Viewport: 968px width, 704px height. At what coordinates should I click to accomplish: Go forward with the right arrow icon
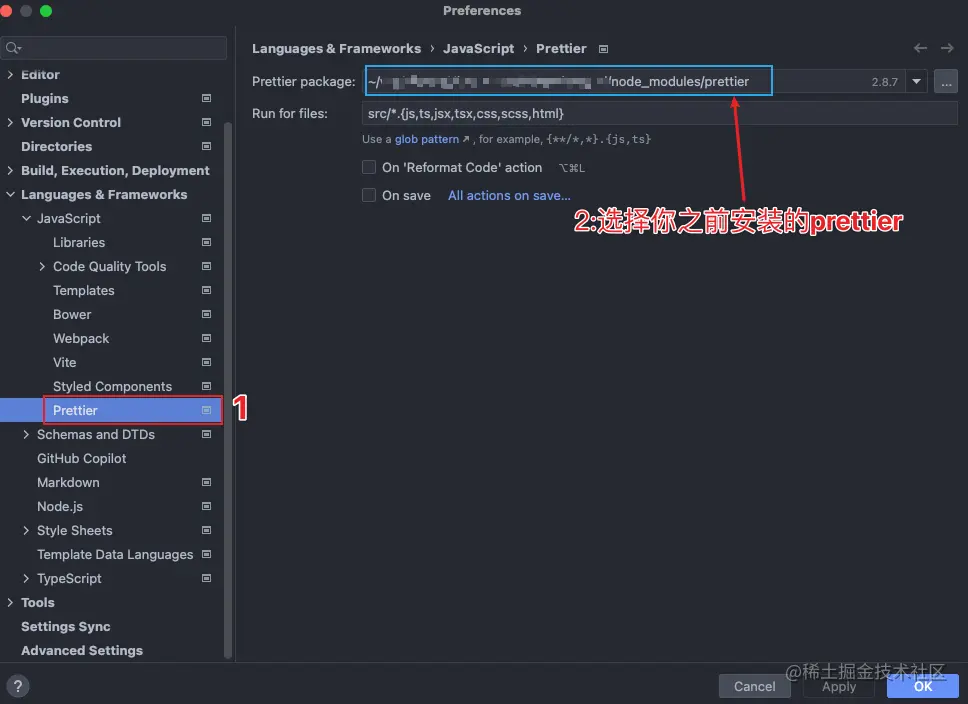click(947, 48)
